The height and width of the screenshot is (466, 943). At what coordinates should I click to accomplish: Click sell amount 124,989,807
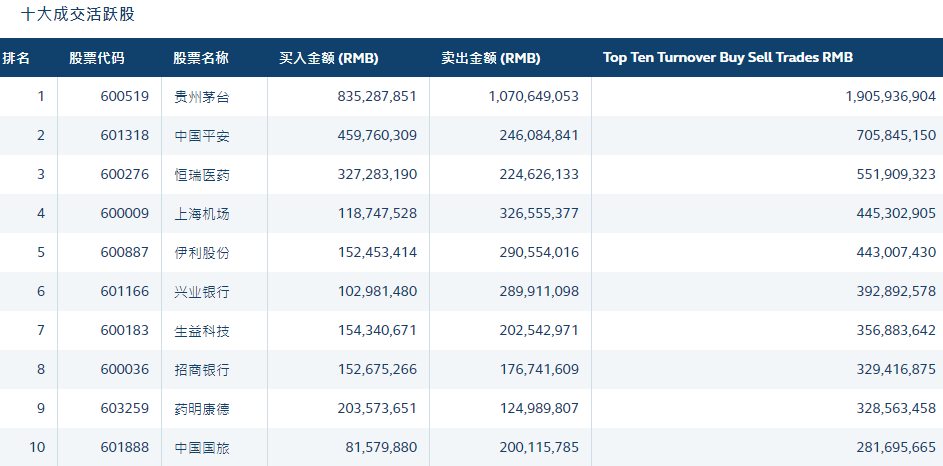(x=539, y=408)
